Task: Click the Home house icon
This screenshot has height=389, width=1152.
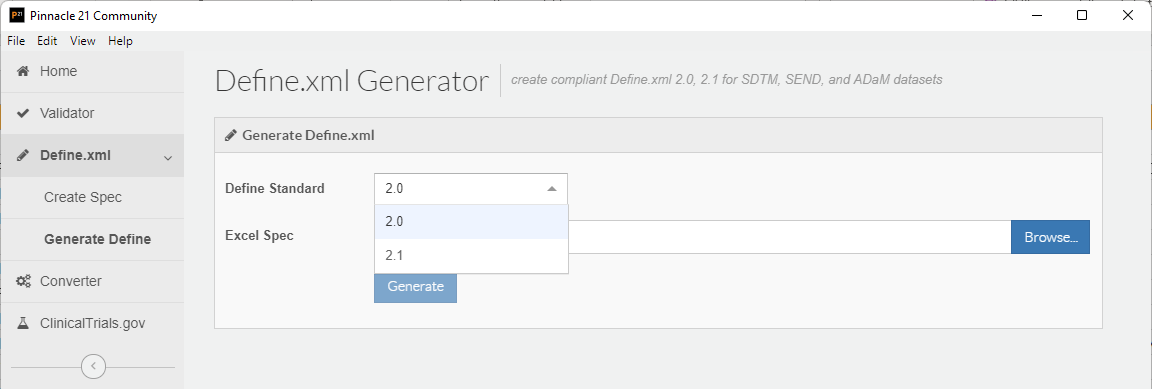Action: coord(23,71)
